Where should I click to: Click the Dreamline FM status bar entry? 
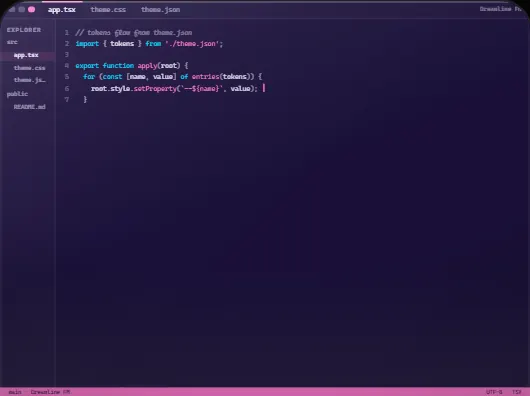coord(50,392)
